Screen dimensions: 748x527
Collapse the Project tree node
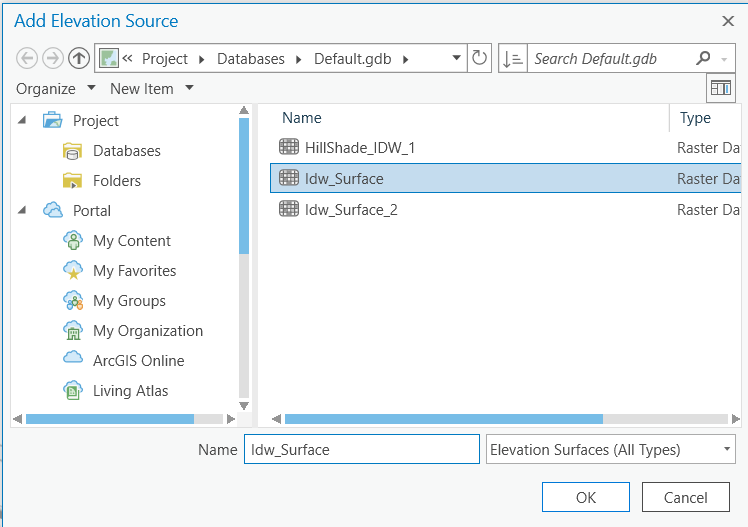click(23, 121)
